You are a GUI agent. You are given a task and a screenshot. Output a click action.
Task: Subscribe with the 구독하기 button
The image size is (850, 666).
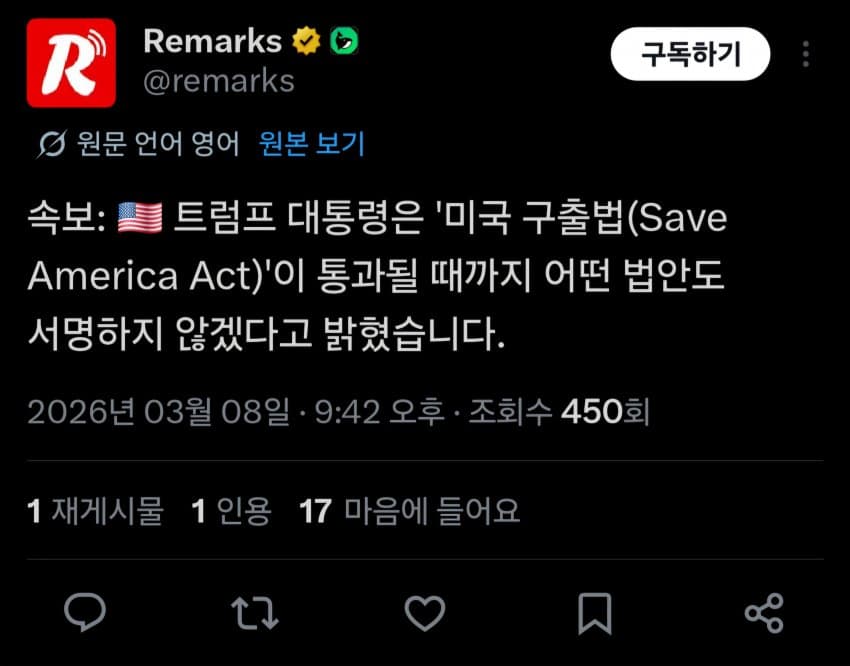pos(690,54)
